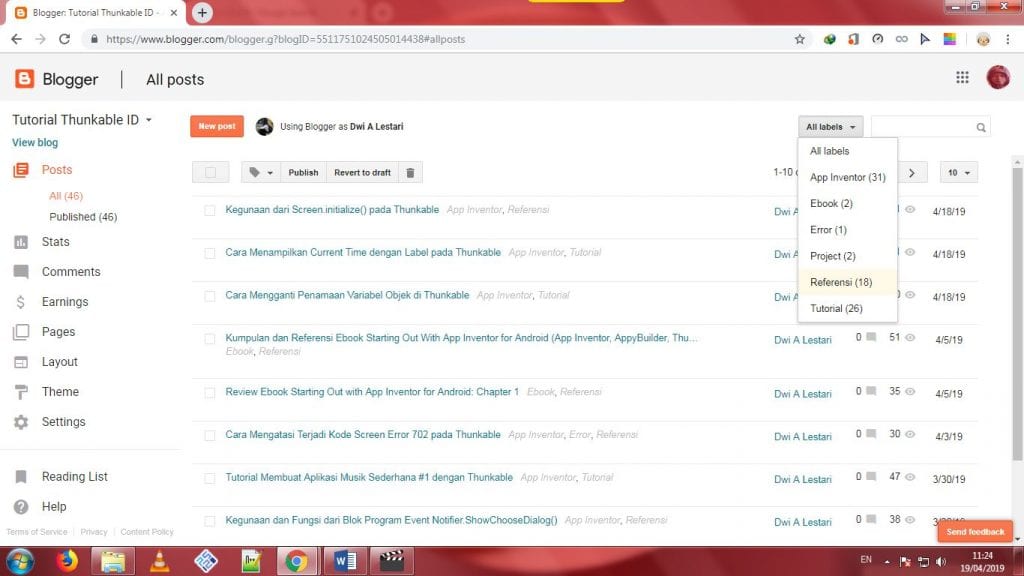1024x576 pixels.
Task: Toggle view-count eye for Review Ebook post
Action: [910, 391]
